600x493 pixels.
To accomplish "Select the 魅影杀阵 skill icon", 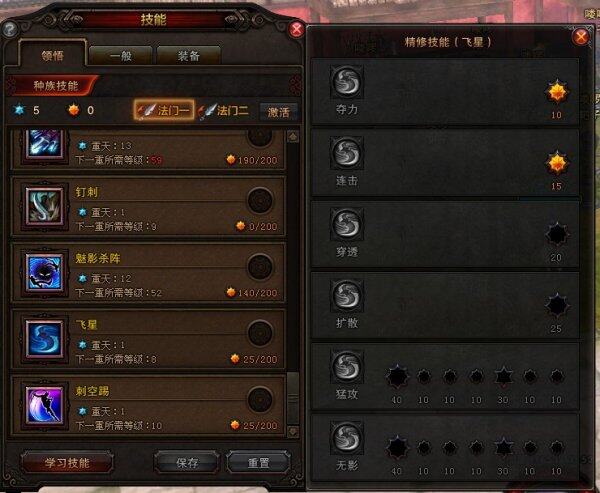I will 44,273.
